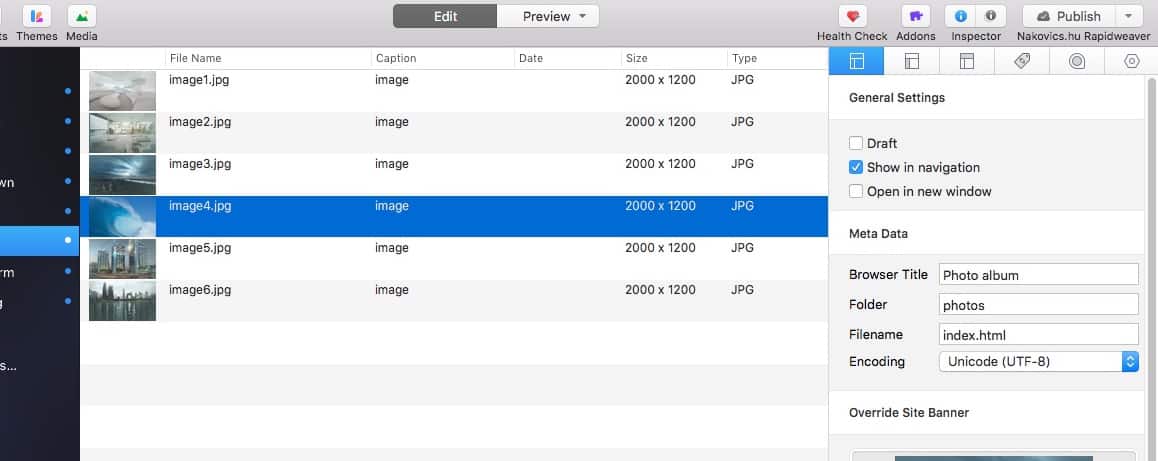Select the hexagon nut inspector tab

[1131, 61]
